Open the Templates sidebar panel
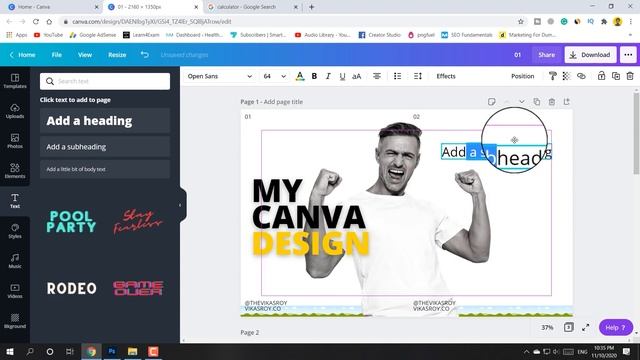 pos(15,81)
